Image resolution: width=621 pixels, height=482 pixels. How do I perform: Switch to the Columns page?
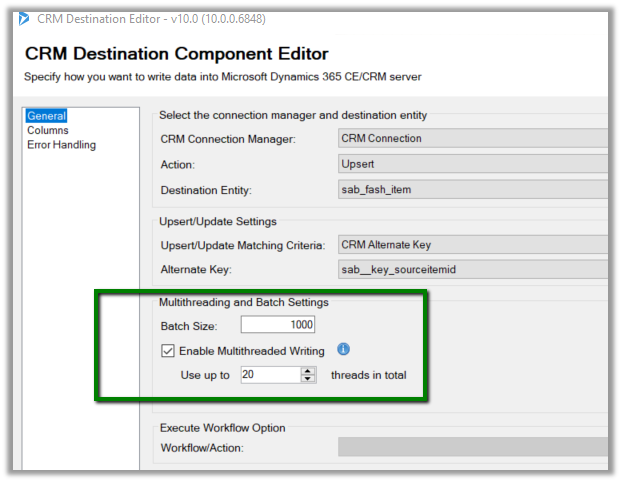48,130
